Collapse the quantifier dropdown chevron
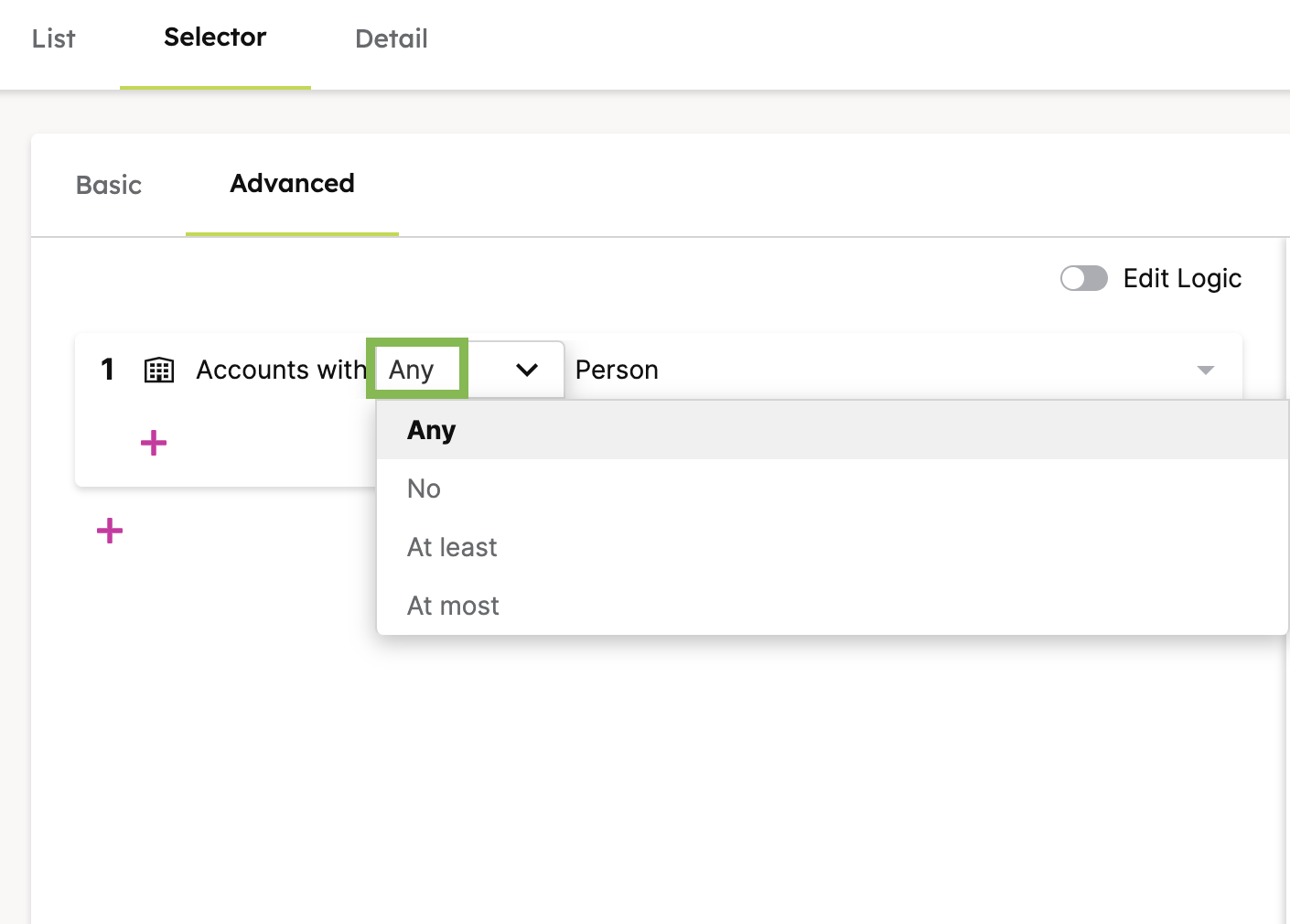The image size is (1290, 924). tap(527, 370)
